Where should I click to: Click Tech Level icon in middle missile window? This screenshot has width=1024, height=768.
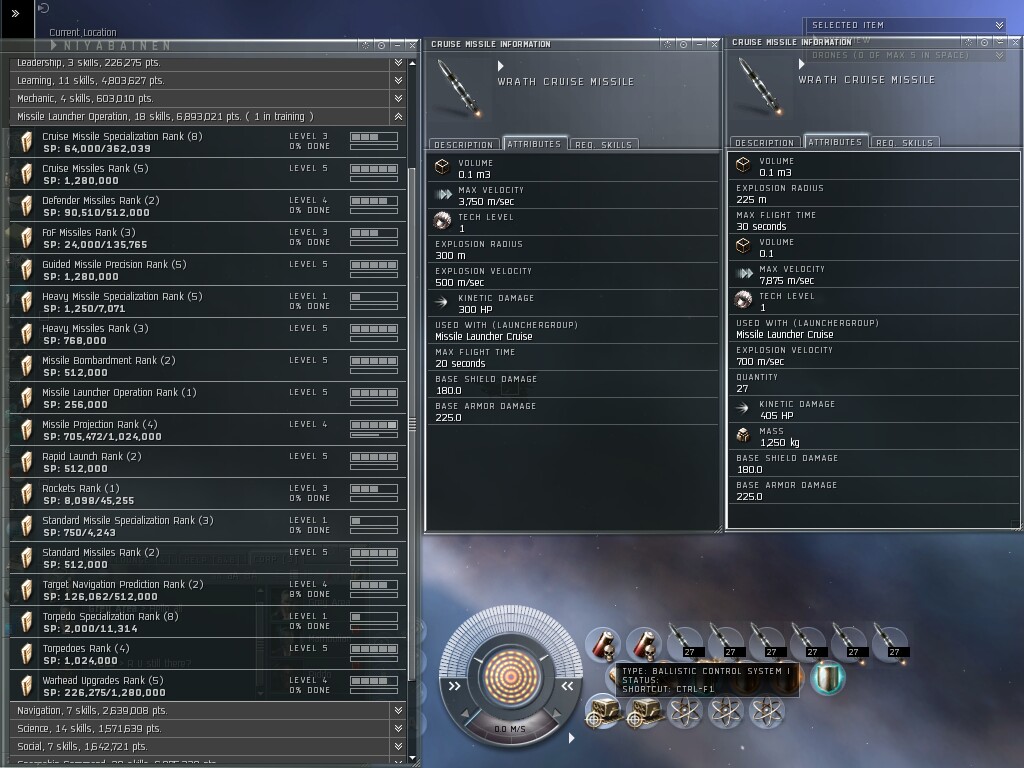[x=442, y=221]
